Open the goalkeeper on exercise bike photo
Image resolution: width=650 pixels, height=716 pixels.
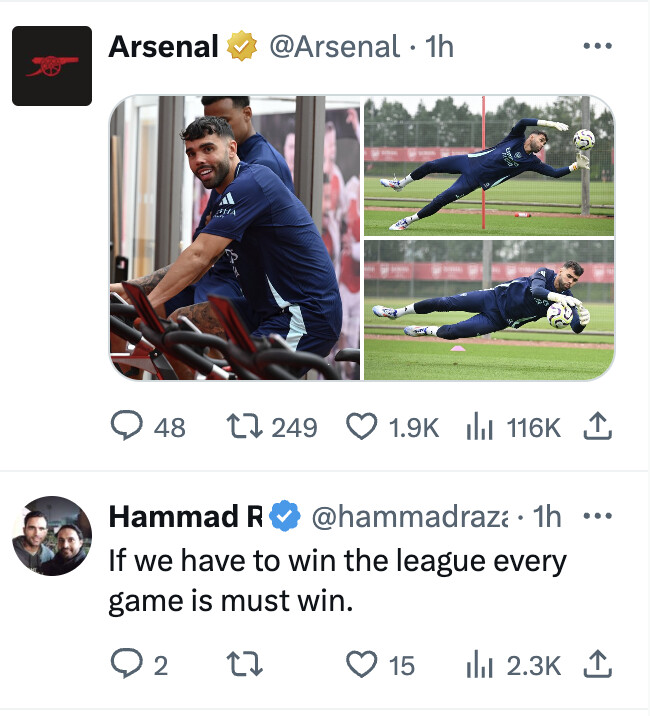[235, 237]
